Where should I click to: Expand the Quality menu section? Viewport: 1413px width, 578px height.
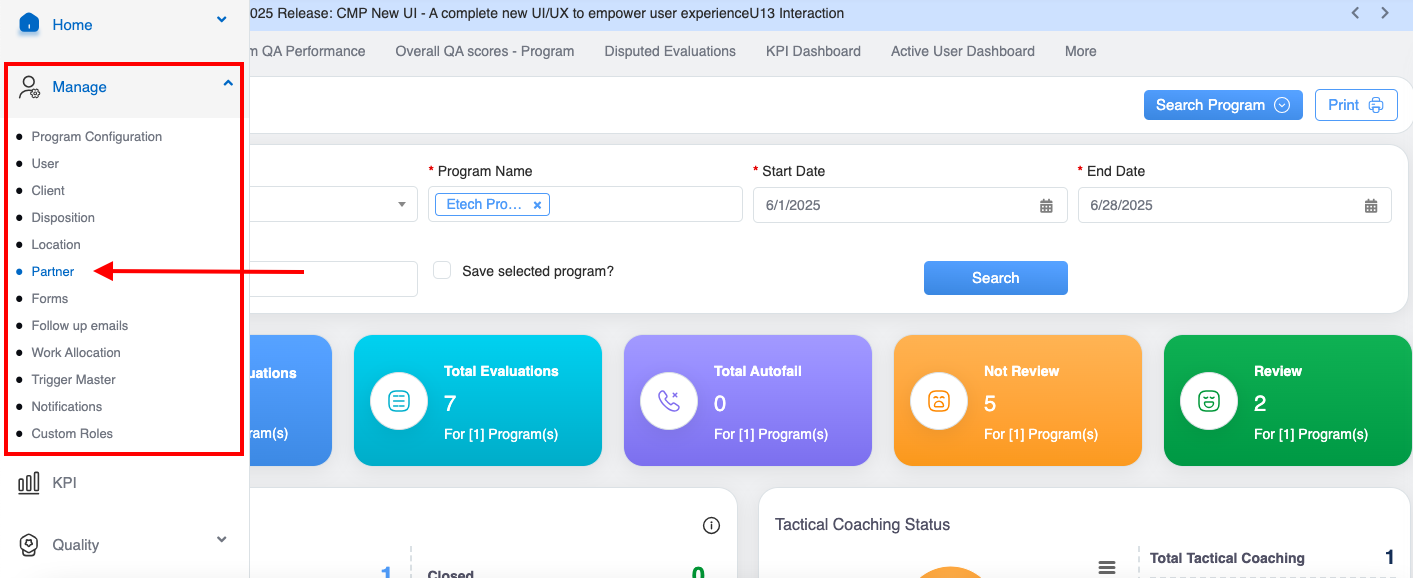(x=222, y=540)
